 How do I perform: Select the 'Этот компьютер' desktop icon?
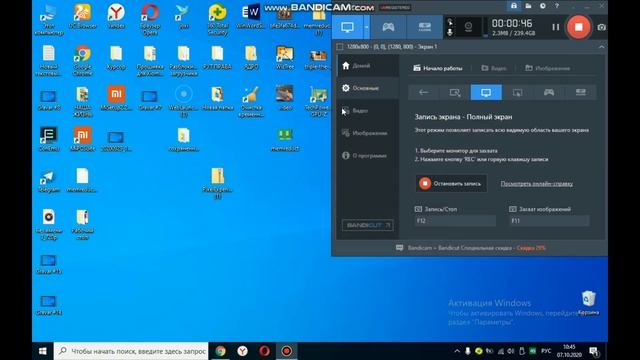49,19
